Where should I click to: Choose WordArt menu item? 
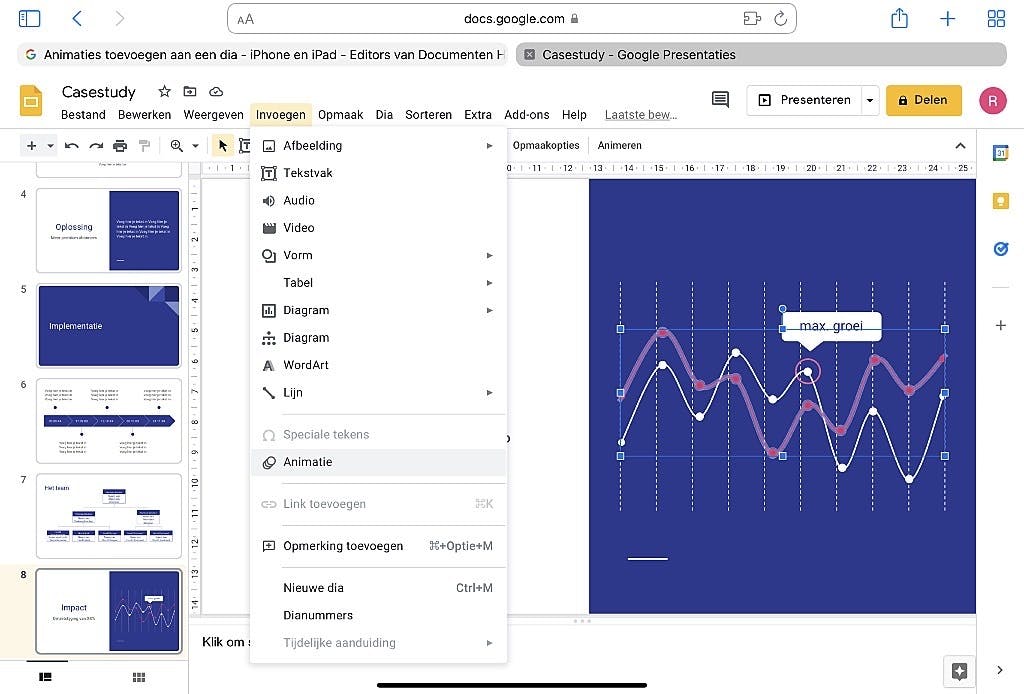[378, 365]
